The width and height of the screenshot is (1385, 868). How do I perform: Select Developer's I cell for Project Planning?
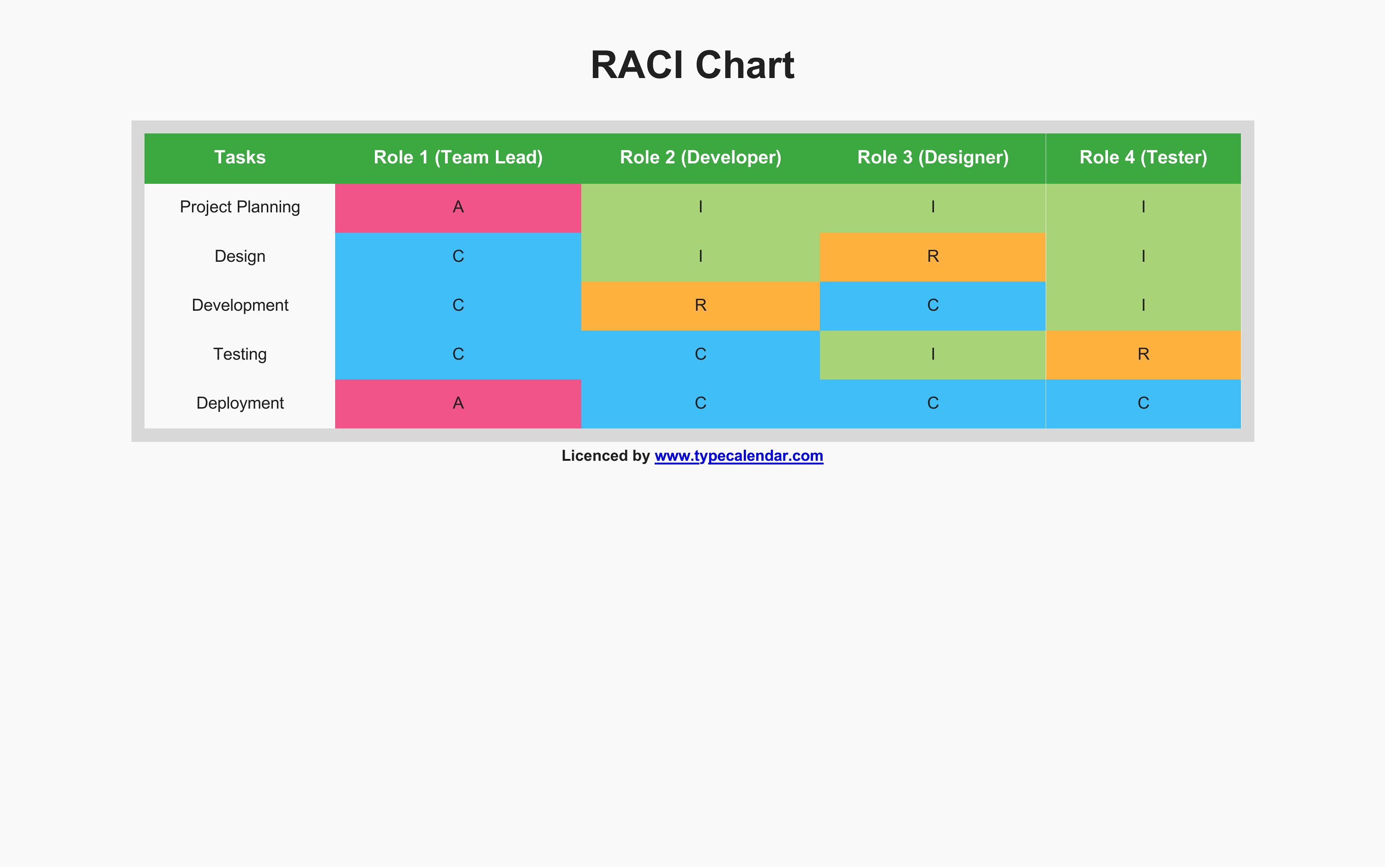coord(700,208)
